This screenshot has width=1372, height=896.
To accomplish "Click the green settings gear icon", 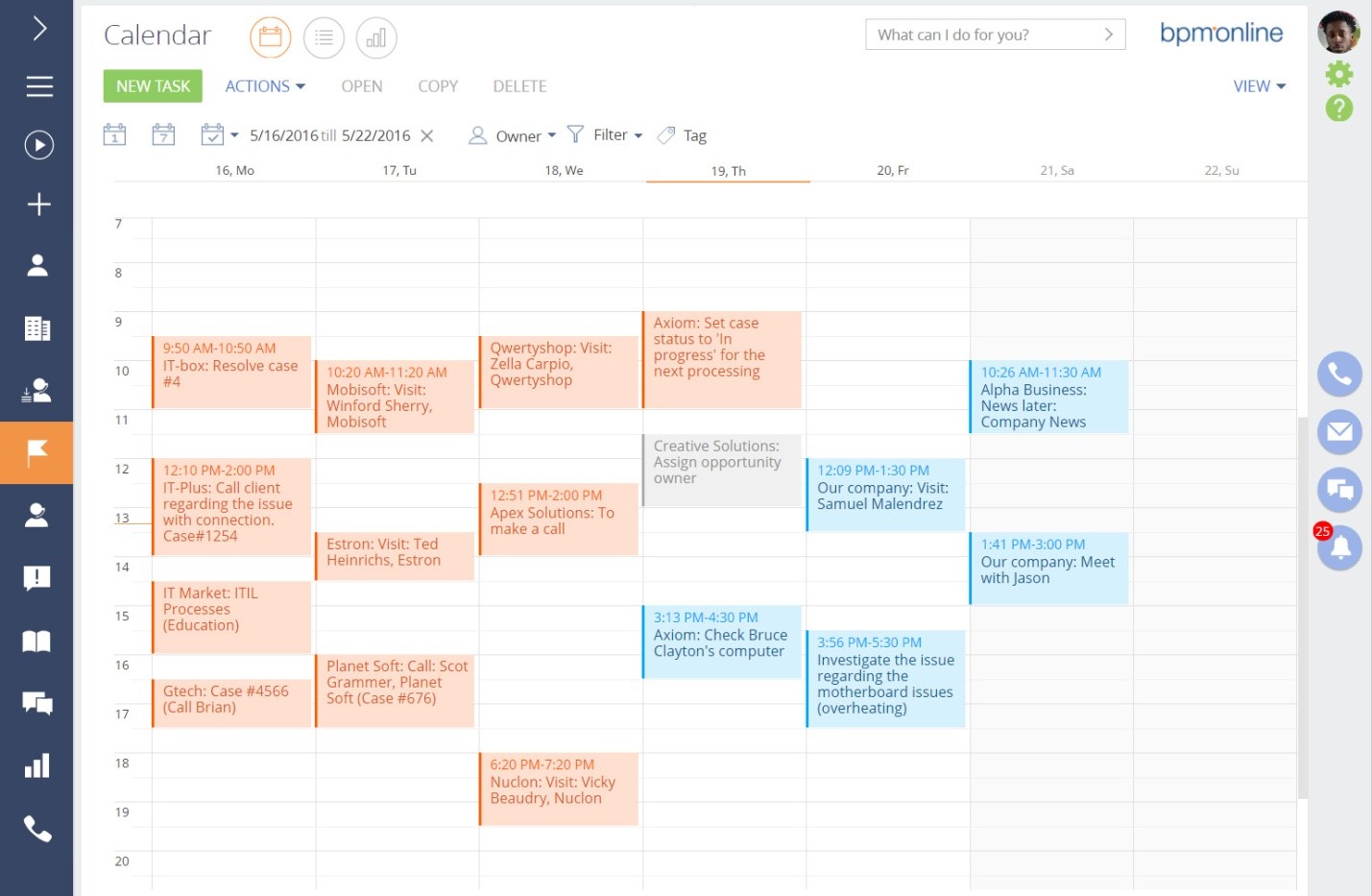I will pyautogui.click(x=1338, y=74).
